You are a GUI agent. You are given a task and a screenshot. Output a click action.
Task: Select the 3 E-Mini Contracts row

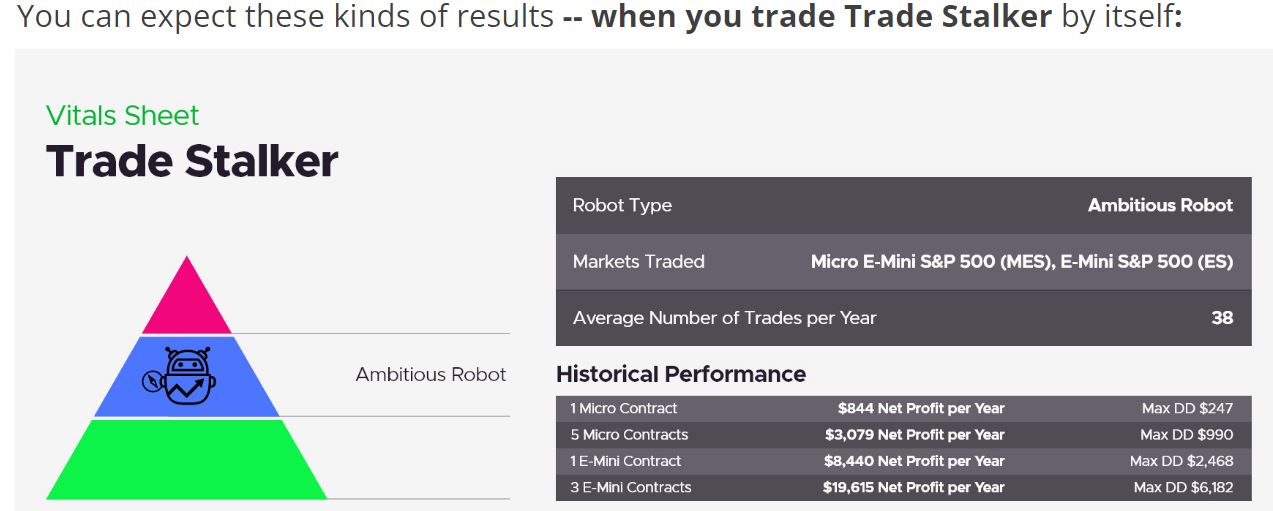[903, 487]
